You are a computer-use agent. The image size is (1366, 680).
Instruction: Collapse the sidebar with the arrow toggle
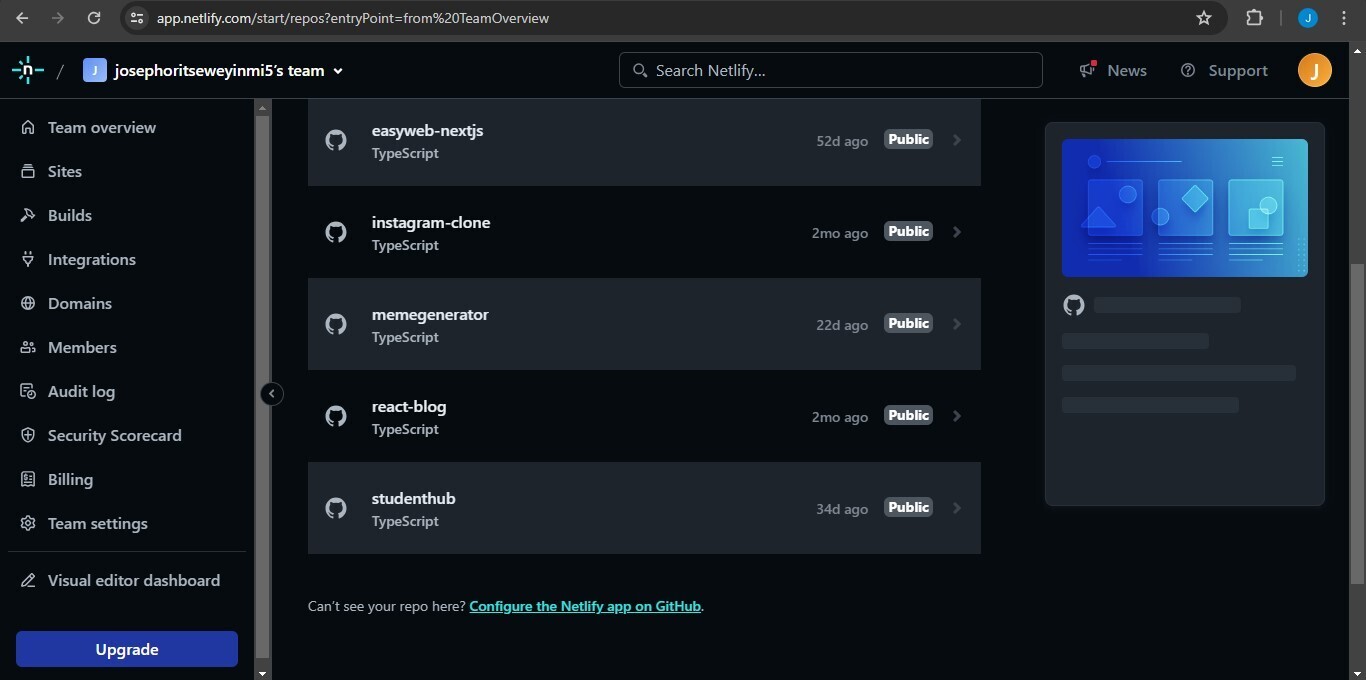[x=271, y=394]
